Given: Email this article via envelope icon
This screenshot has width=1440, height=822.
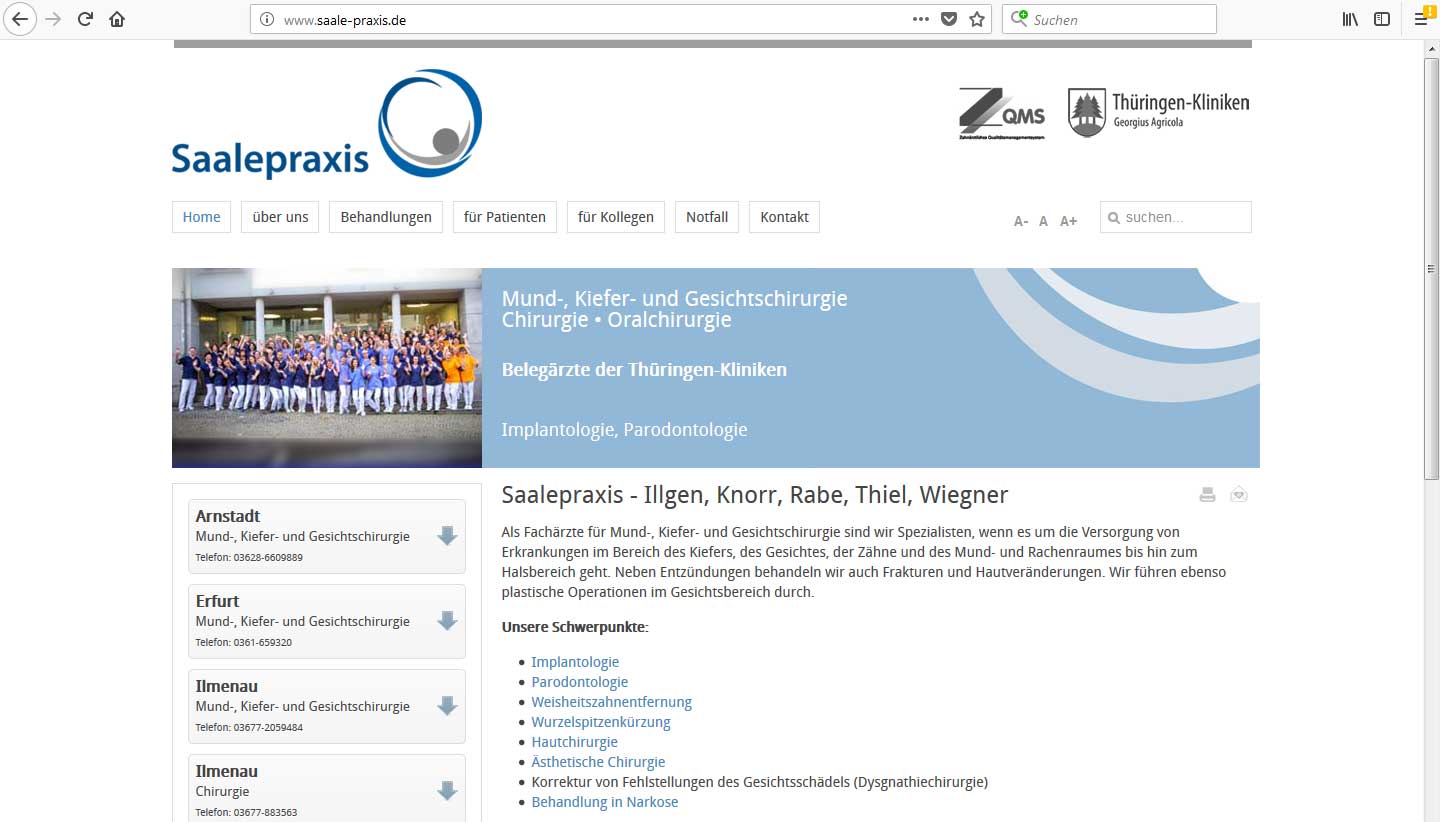Looking at the screenshot, I should coord(1239,494).
